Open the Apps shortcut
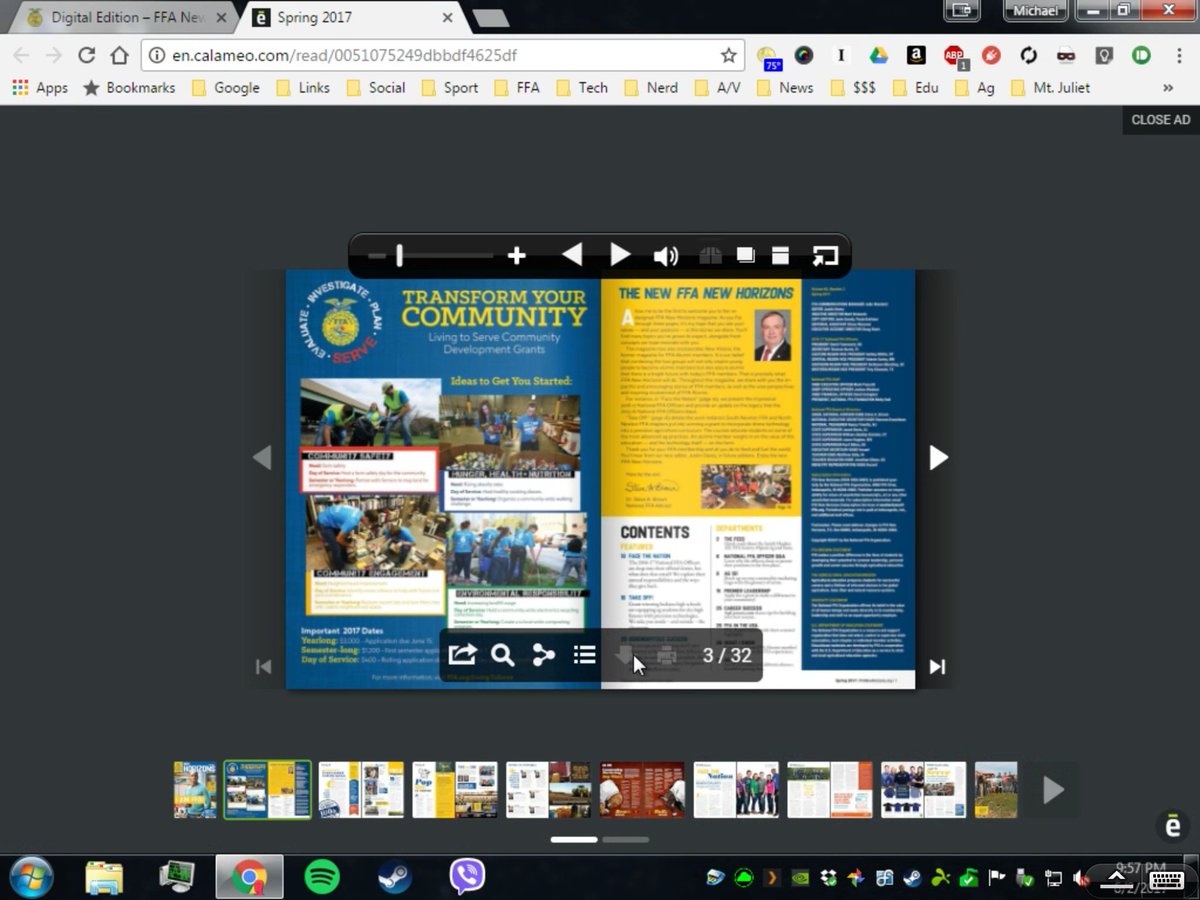This screenshot has height=900, width=1200. pyautogui.click(x=40, y=87)
